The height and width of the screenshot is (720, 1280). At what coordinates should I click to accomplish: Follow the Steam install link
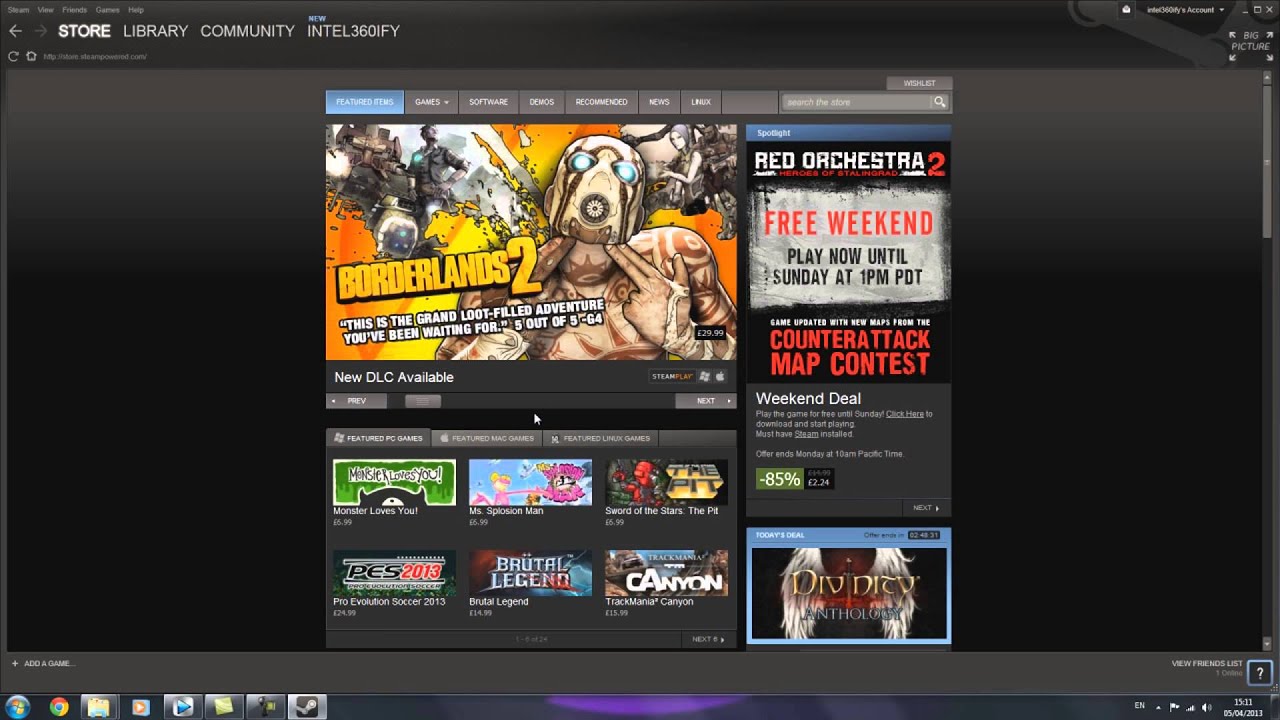coord(806,434)
